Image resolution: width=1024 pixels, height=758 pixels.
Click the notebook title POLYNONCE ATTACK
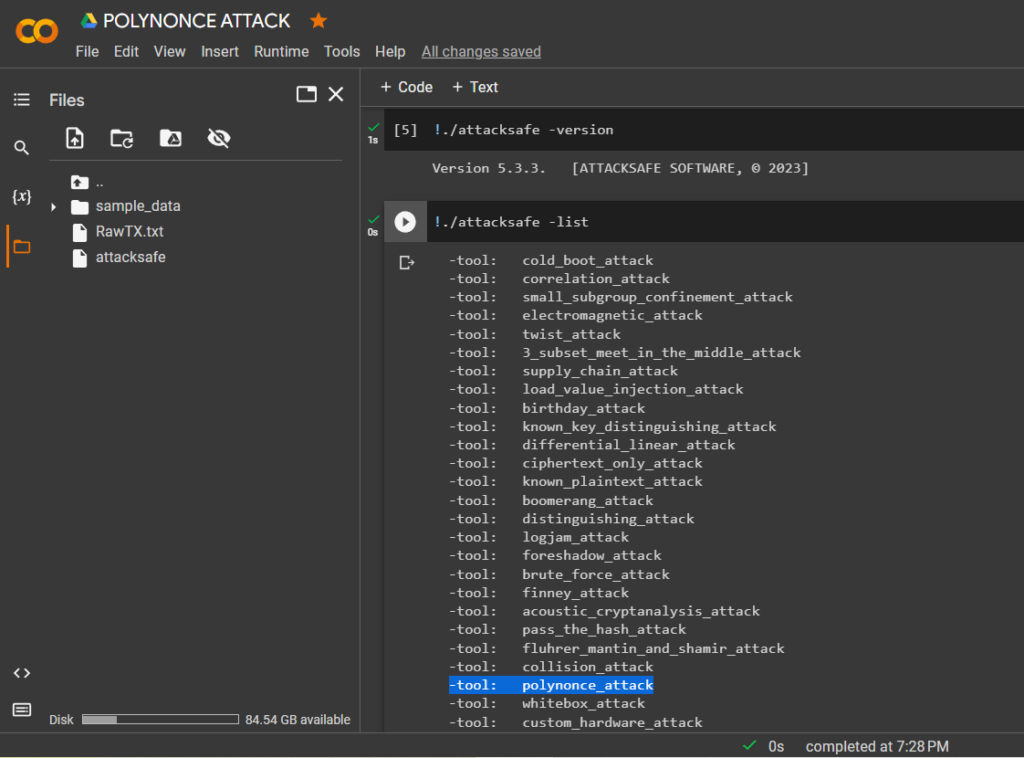[197, 21]
